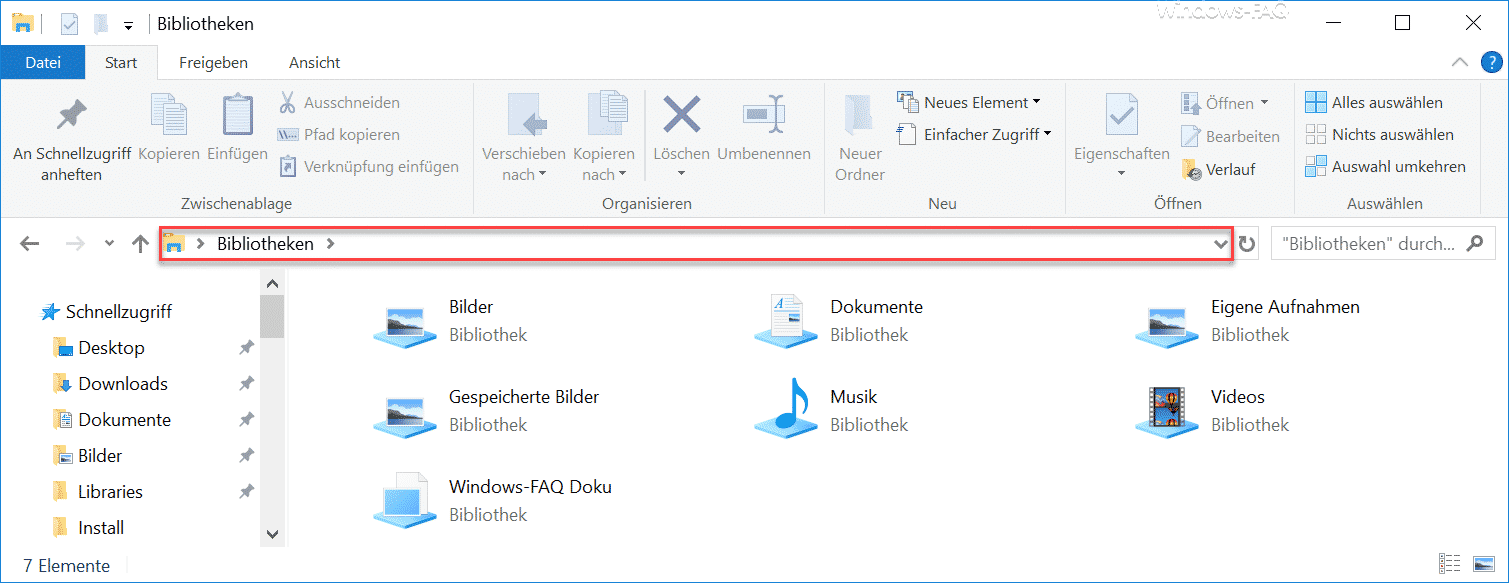Create a Neuer Ordner

tap(860, 138)
